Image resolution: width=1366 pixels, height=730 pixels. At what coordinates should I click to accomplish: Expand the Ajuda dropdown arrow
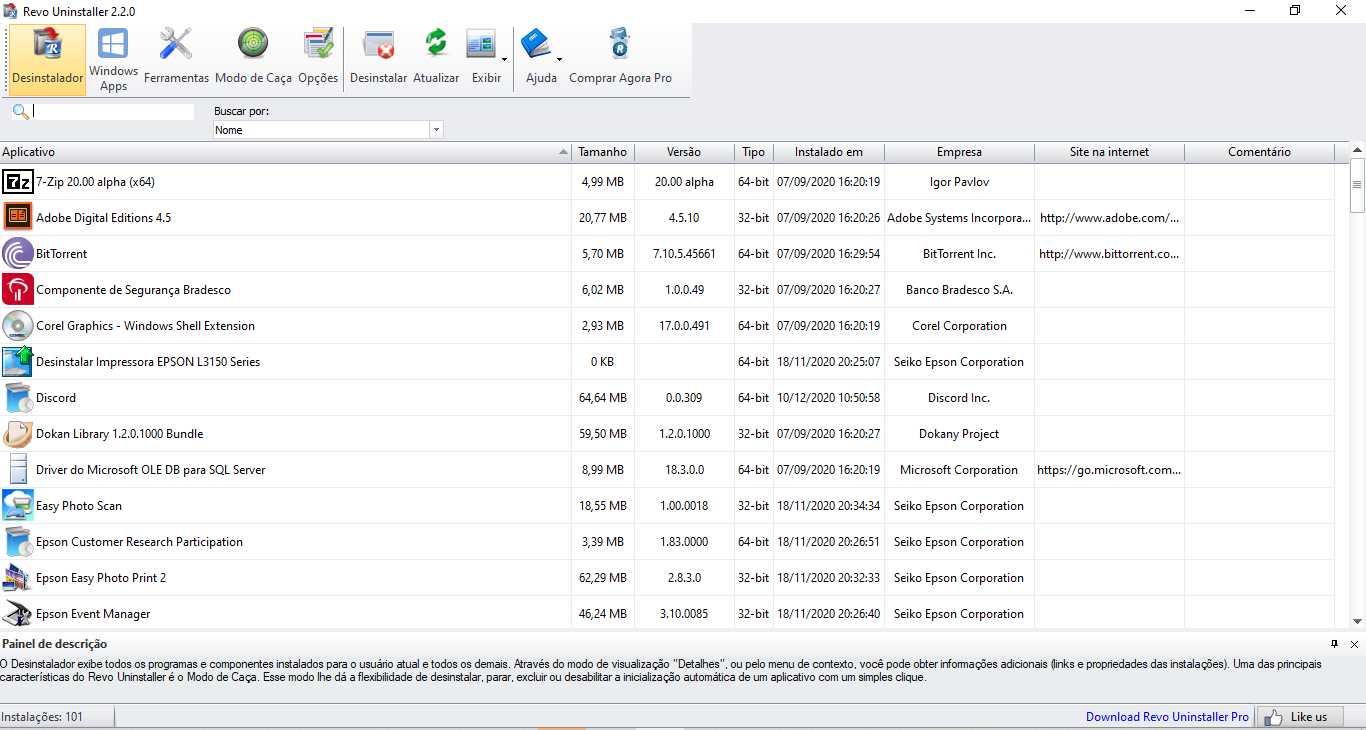[559, 60]
